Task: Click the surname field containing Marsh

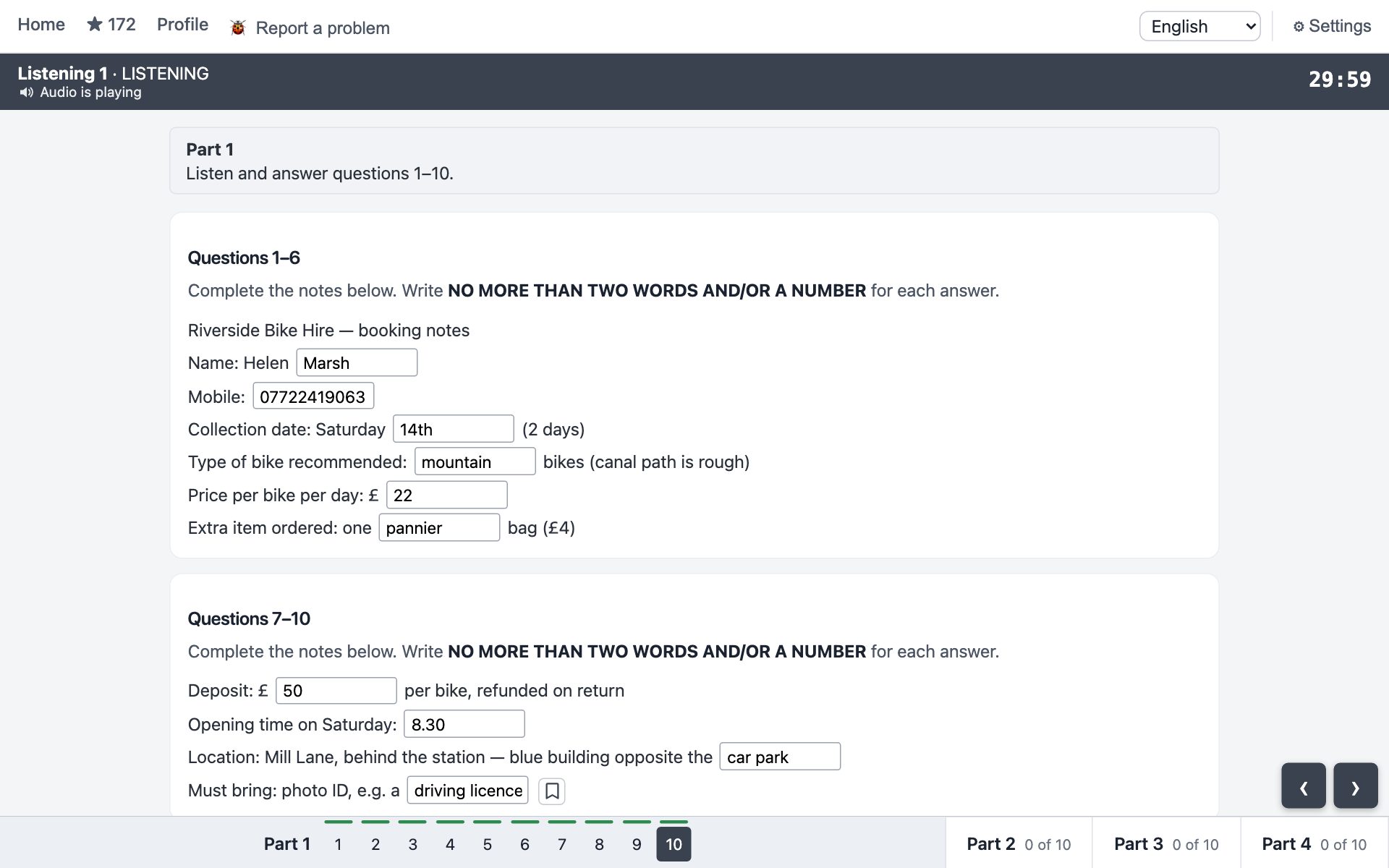Action: coord(357,363)
